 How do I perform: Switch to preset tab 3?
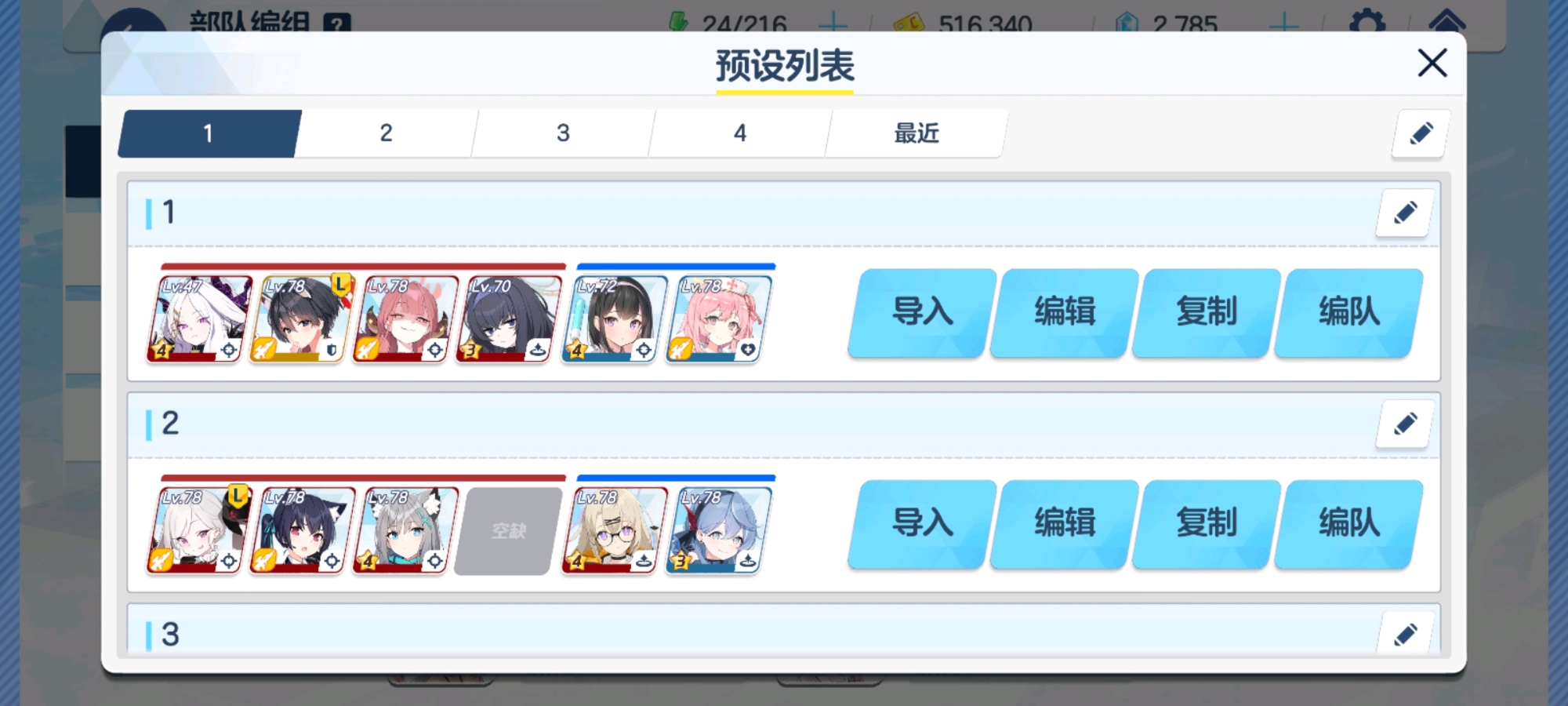(x=563, y=133)
